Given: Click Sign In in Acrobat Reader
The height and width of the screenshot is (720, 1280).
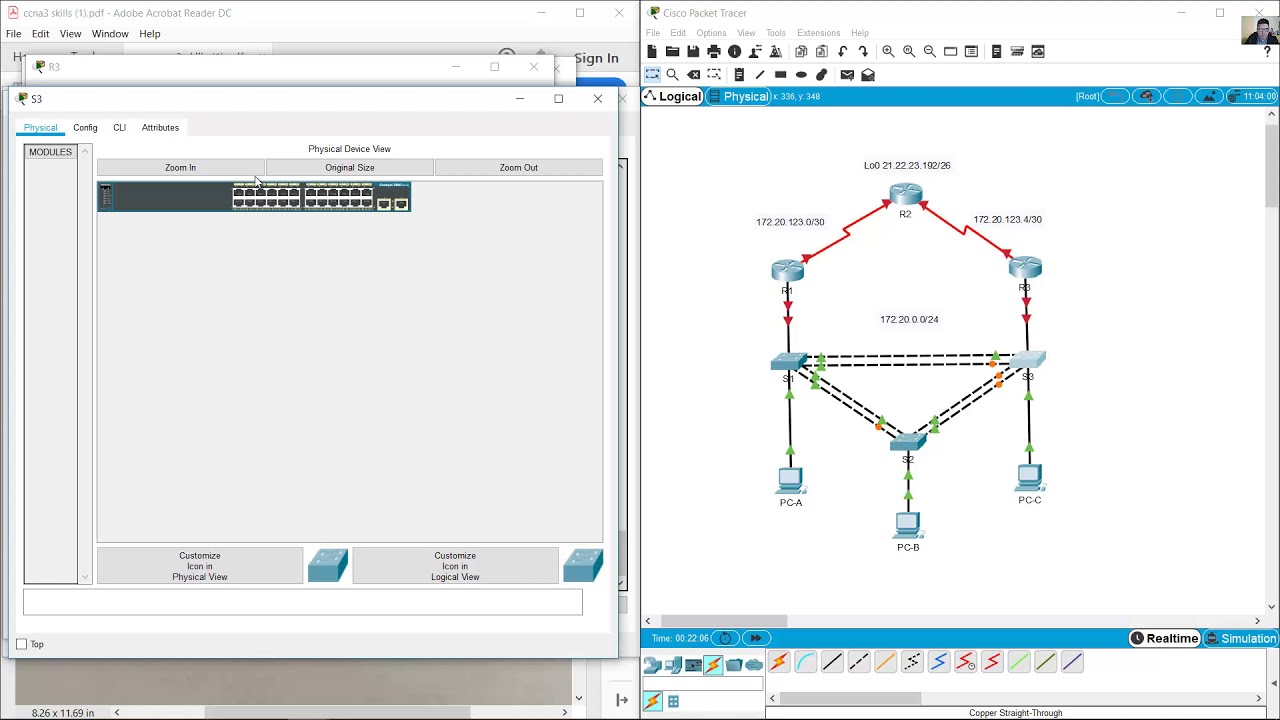Looking at the screenshot, I should (x=596, y=58).
